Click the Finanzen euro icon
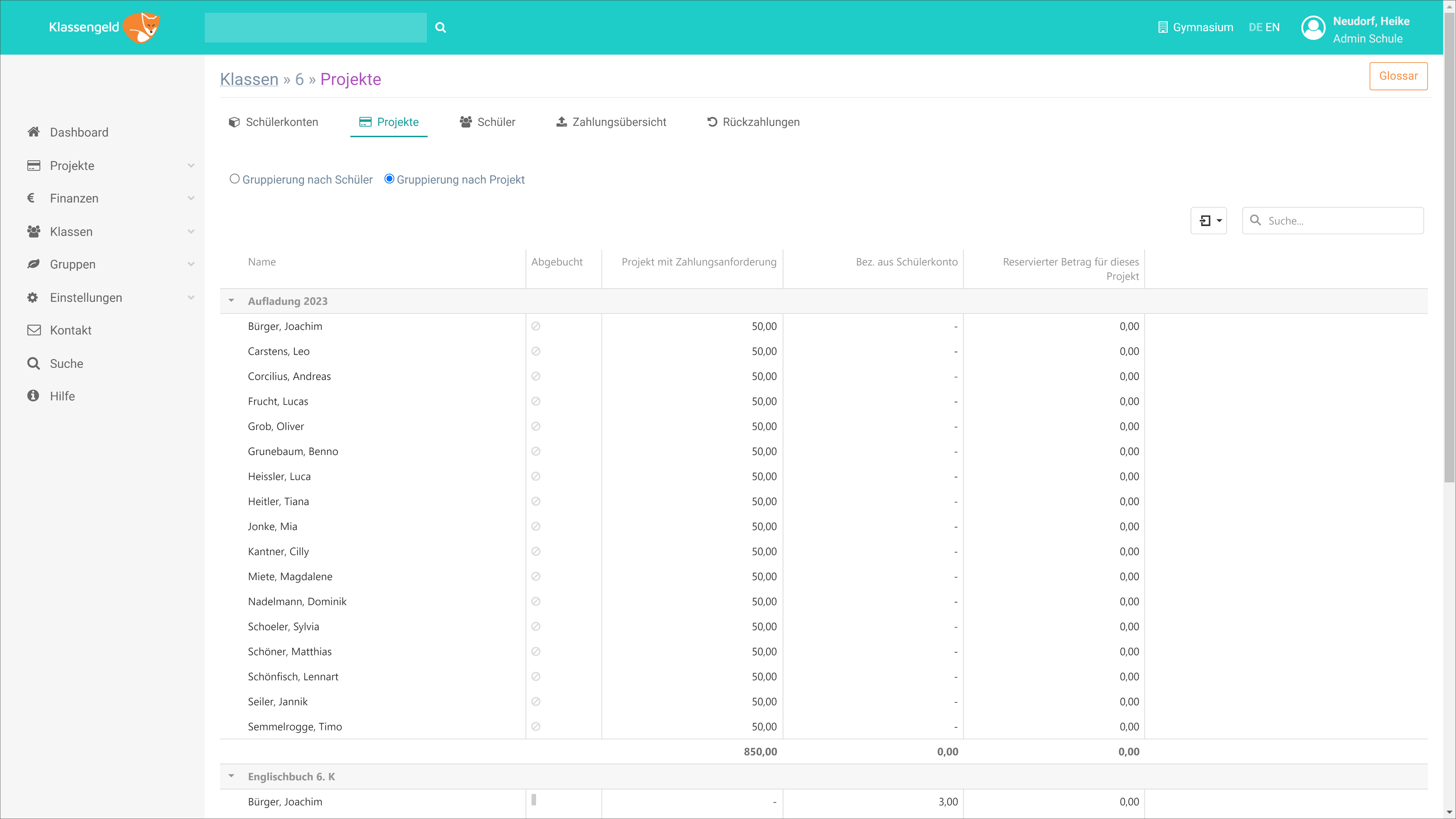 click(x=31, y=198)
